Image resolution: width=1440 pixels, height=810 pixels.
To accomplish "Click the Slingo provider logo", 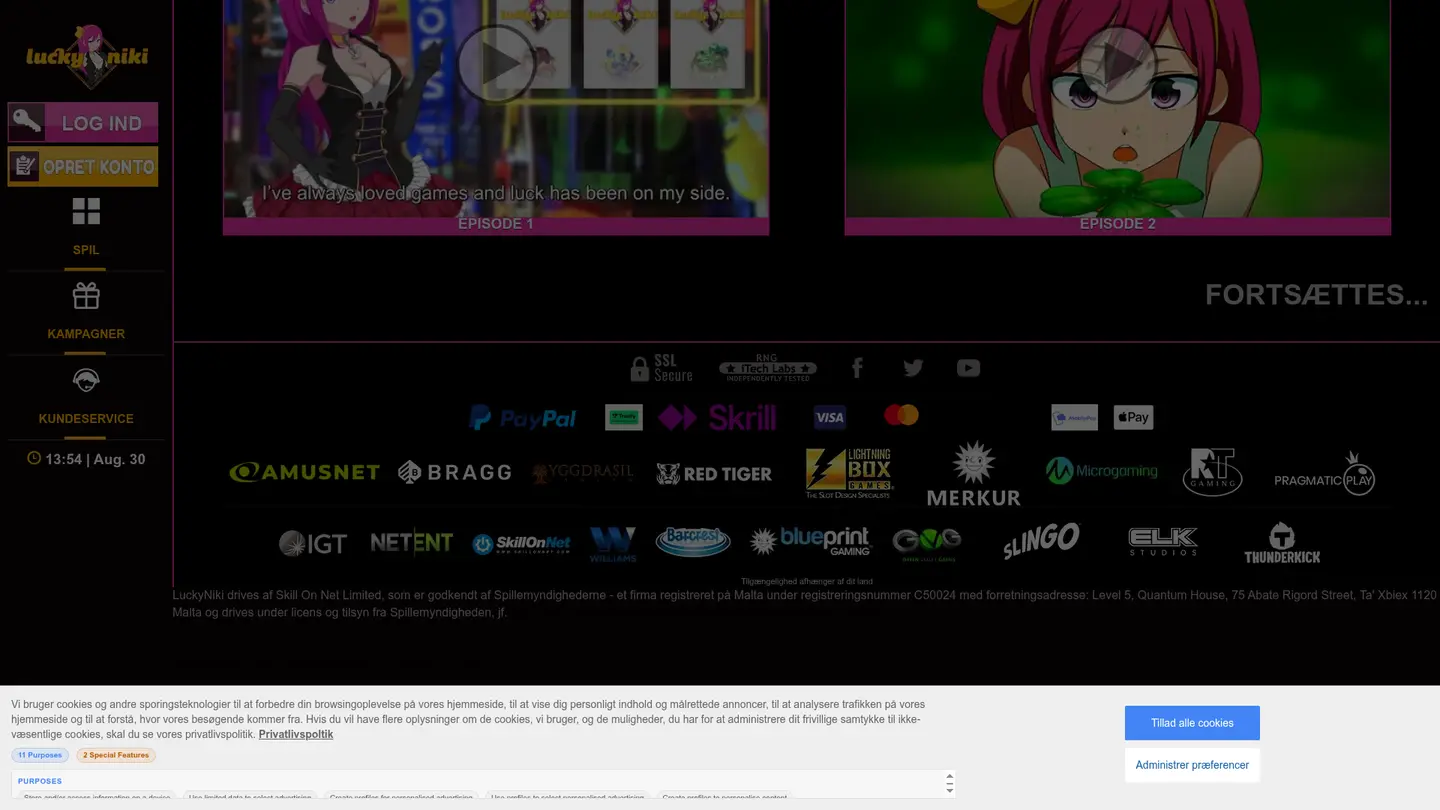I will [x=1041, y=541].
